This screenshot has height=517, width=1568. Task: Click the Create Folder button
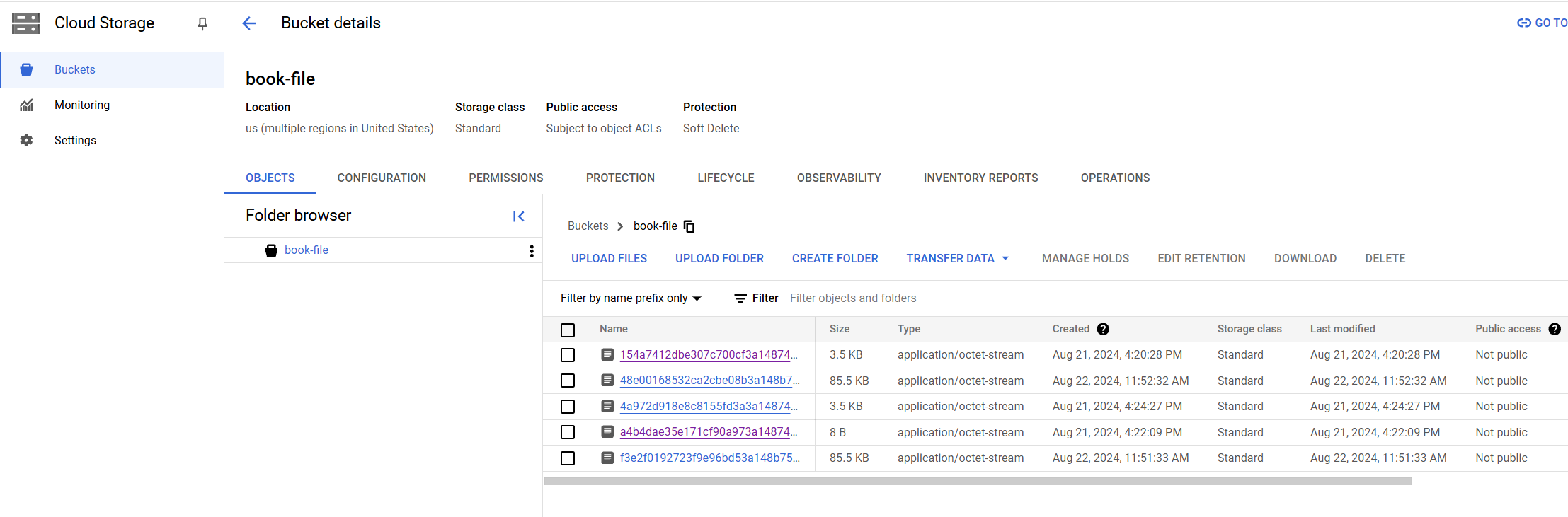[x=835, y=259]
